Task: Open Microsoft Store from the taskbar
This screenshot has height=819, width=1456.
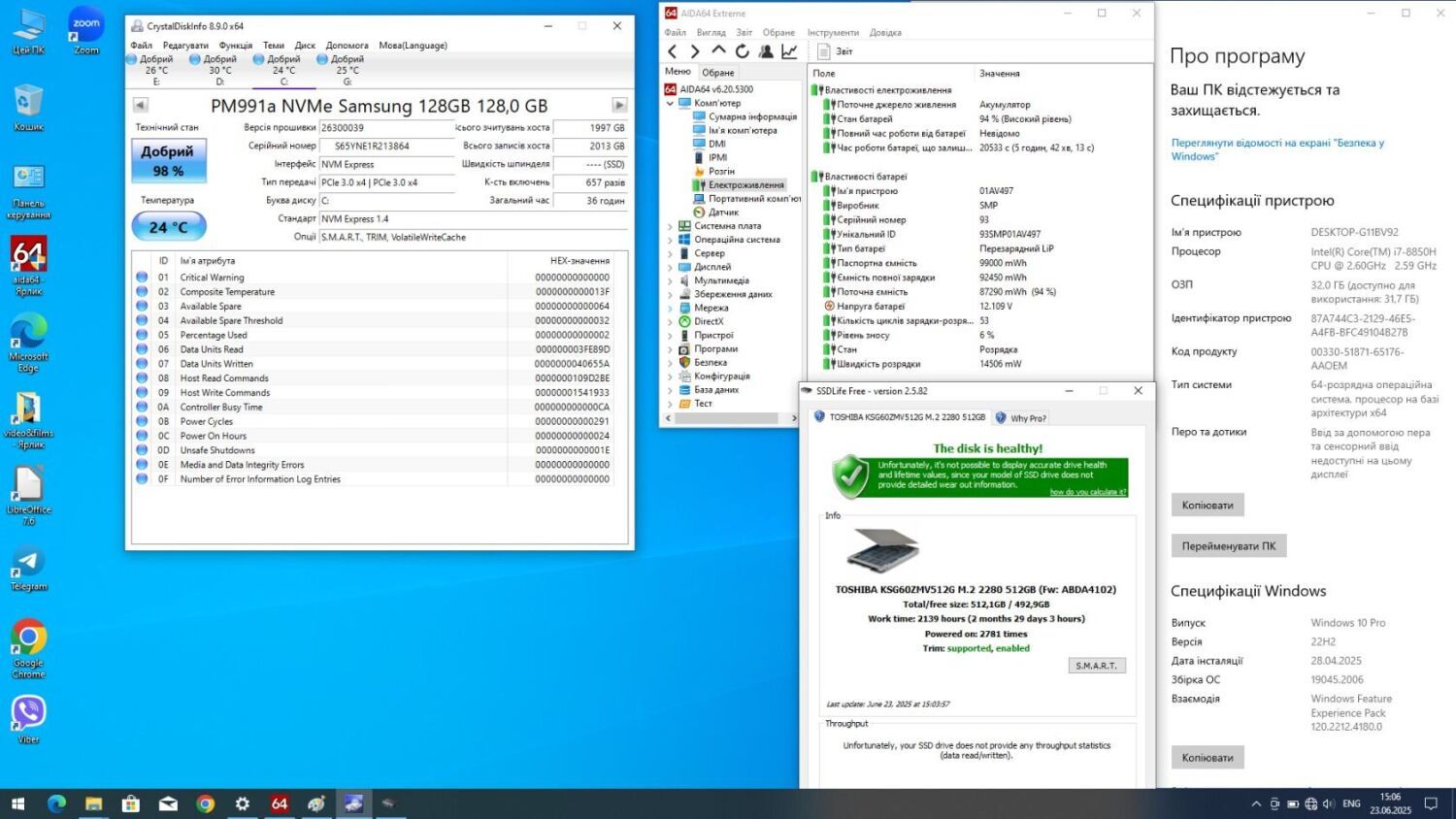Action: pos(131,803)
